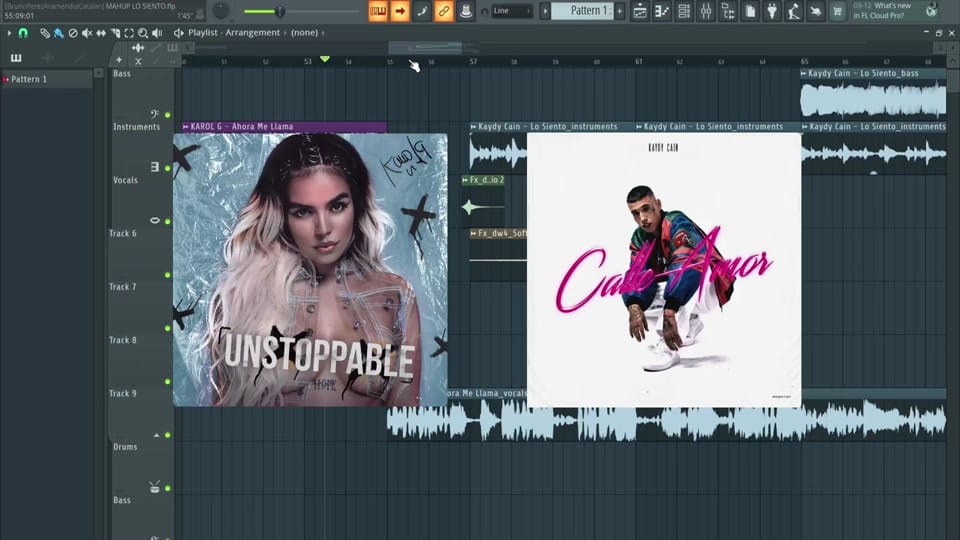Select the Paint brush tool
Screen dimensions: 960x540
59,33
